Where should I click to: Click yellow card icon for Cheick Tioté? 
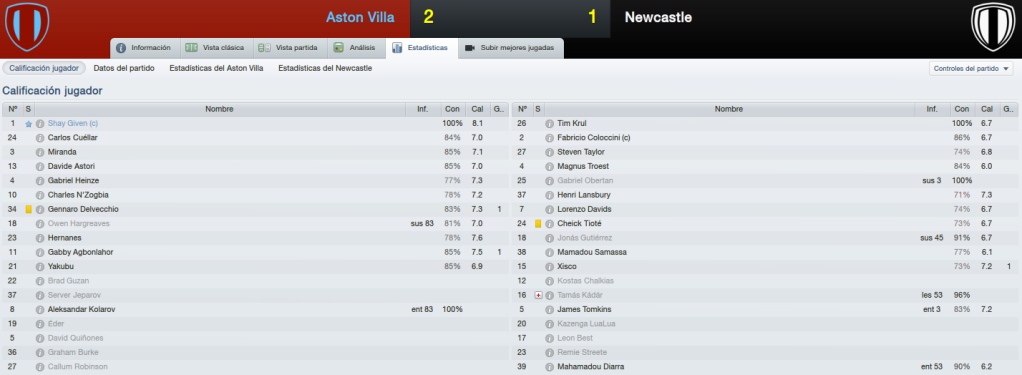tap(538, 224)
